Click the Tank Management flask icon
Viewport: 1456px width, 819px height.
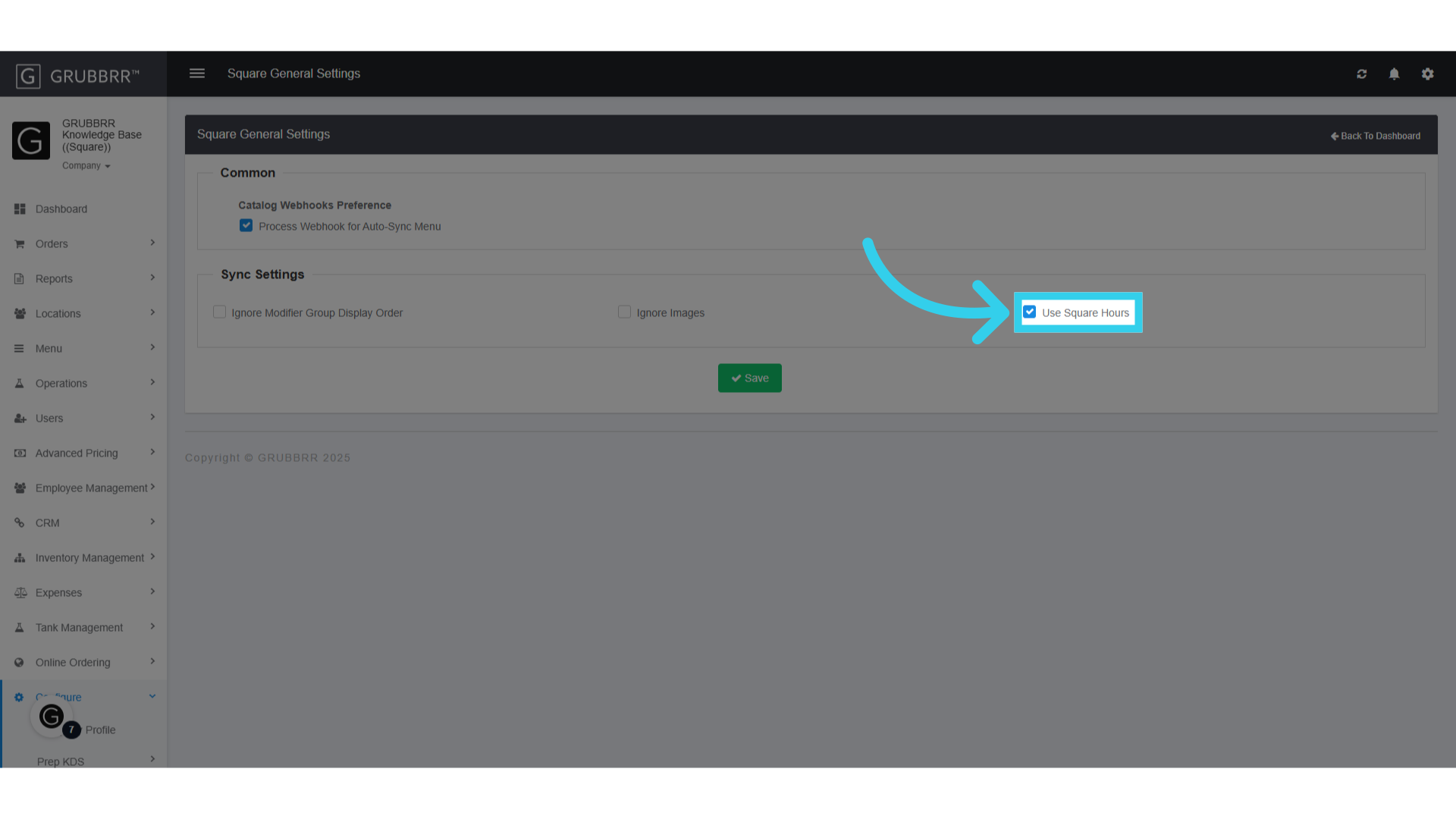click(20, 628)
